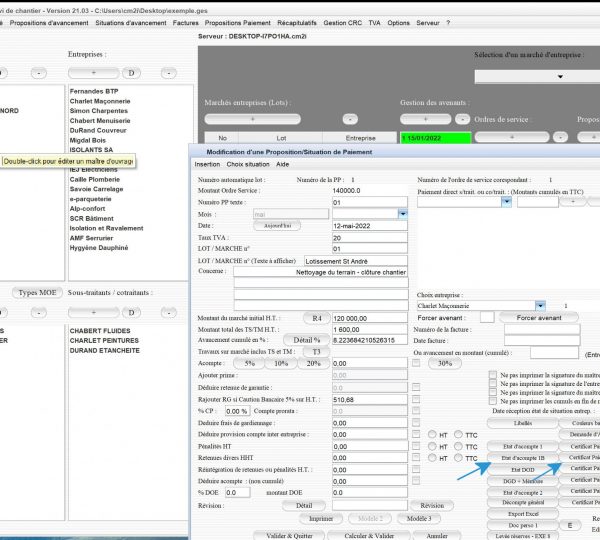Add a new entreprise with the plus button

[x=93, y=73]
